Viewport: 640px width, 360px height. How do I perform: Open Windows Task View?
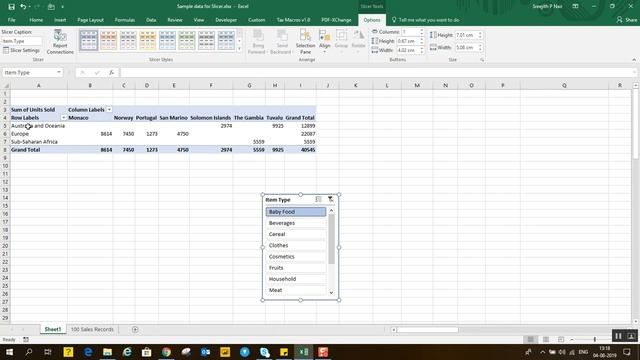pyautogui.click(x=48, y=352)
